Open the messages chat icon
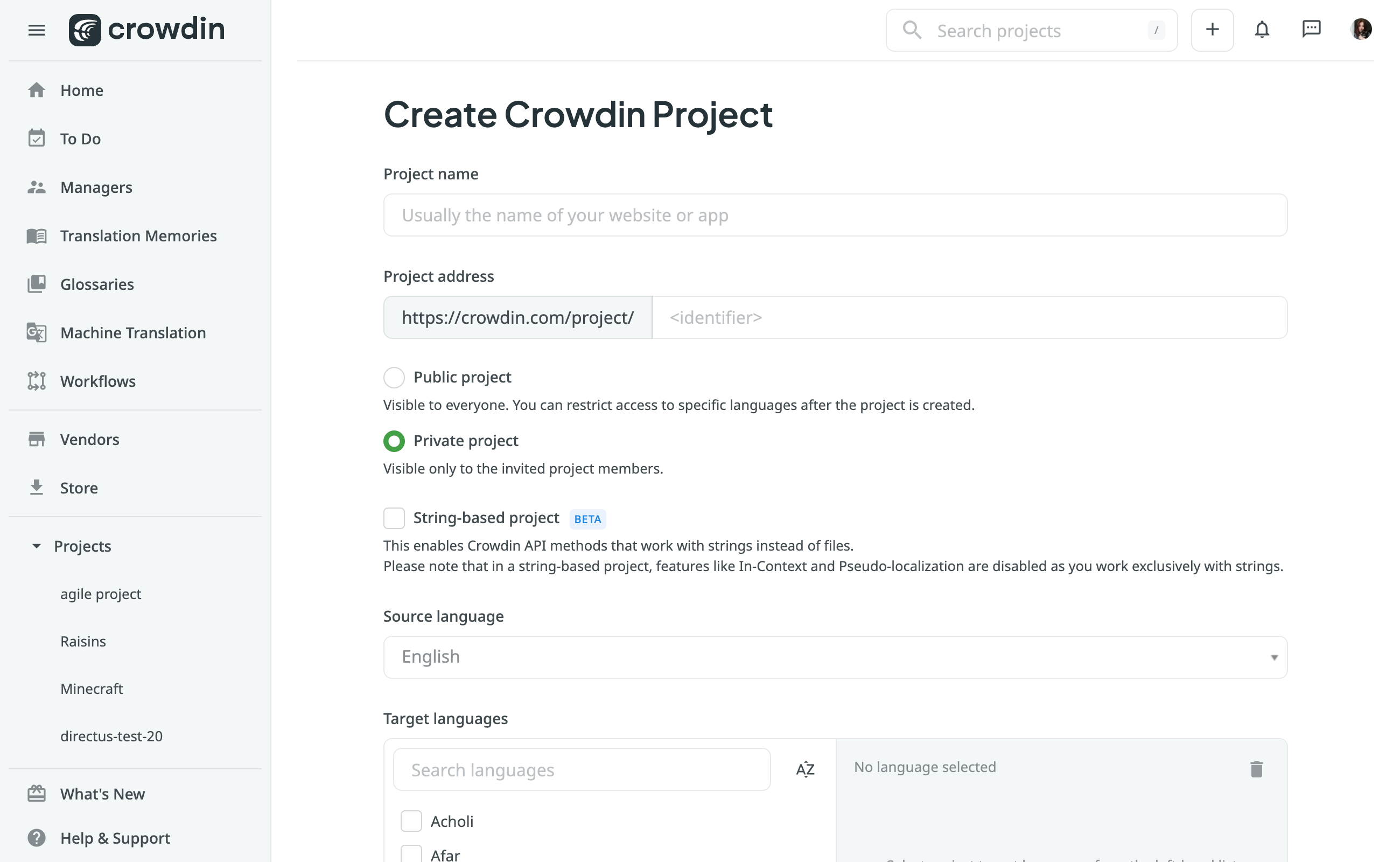 point(1311,29)
